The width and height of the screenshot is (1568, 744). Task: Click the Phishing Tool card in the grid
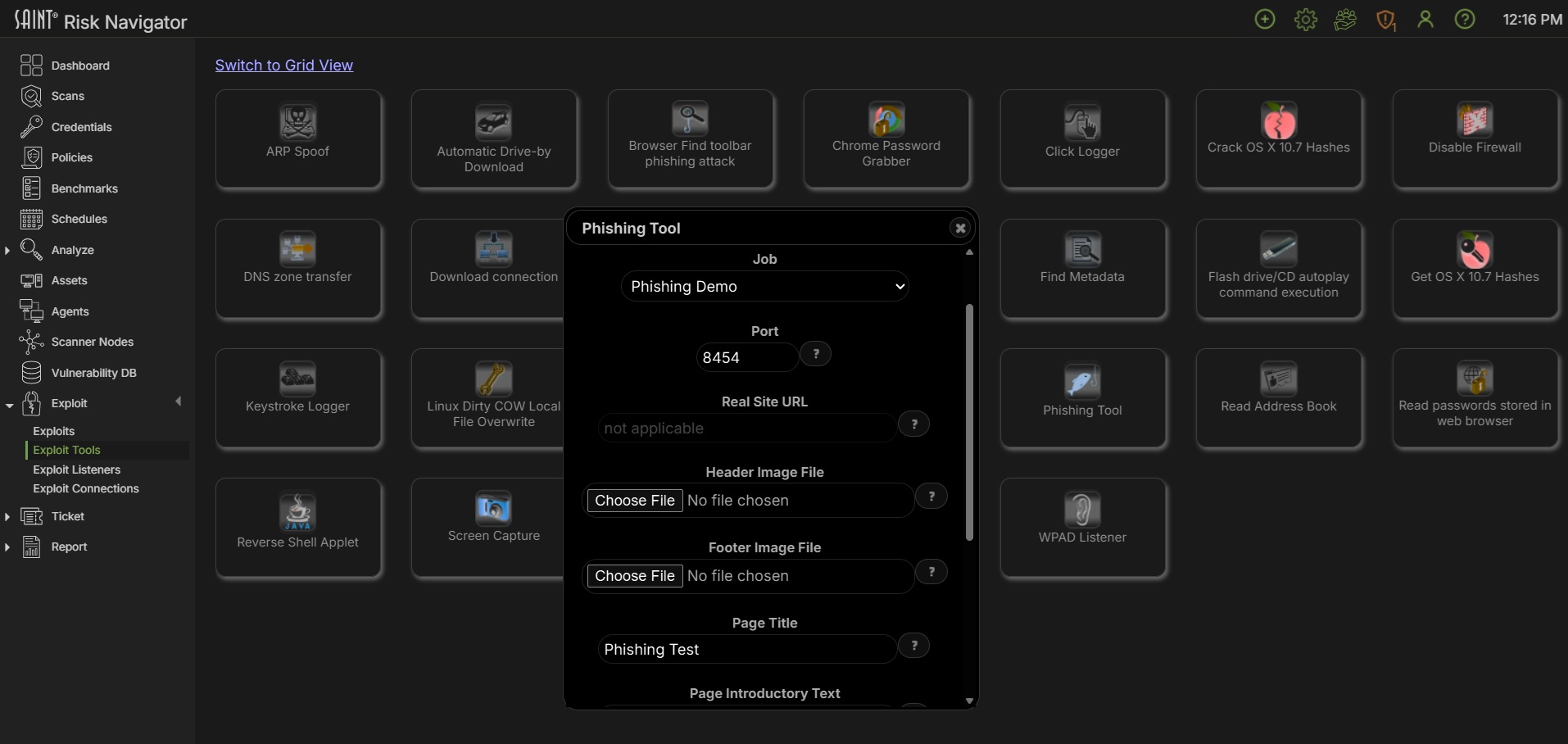click(x=1083, y=397)
